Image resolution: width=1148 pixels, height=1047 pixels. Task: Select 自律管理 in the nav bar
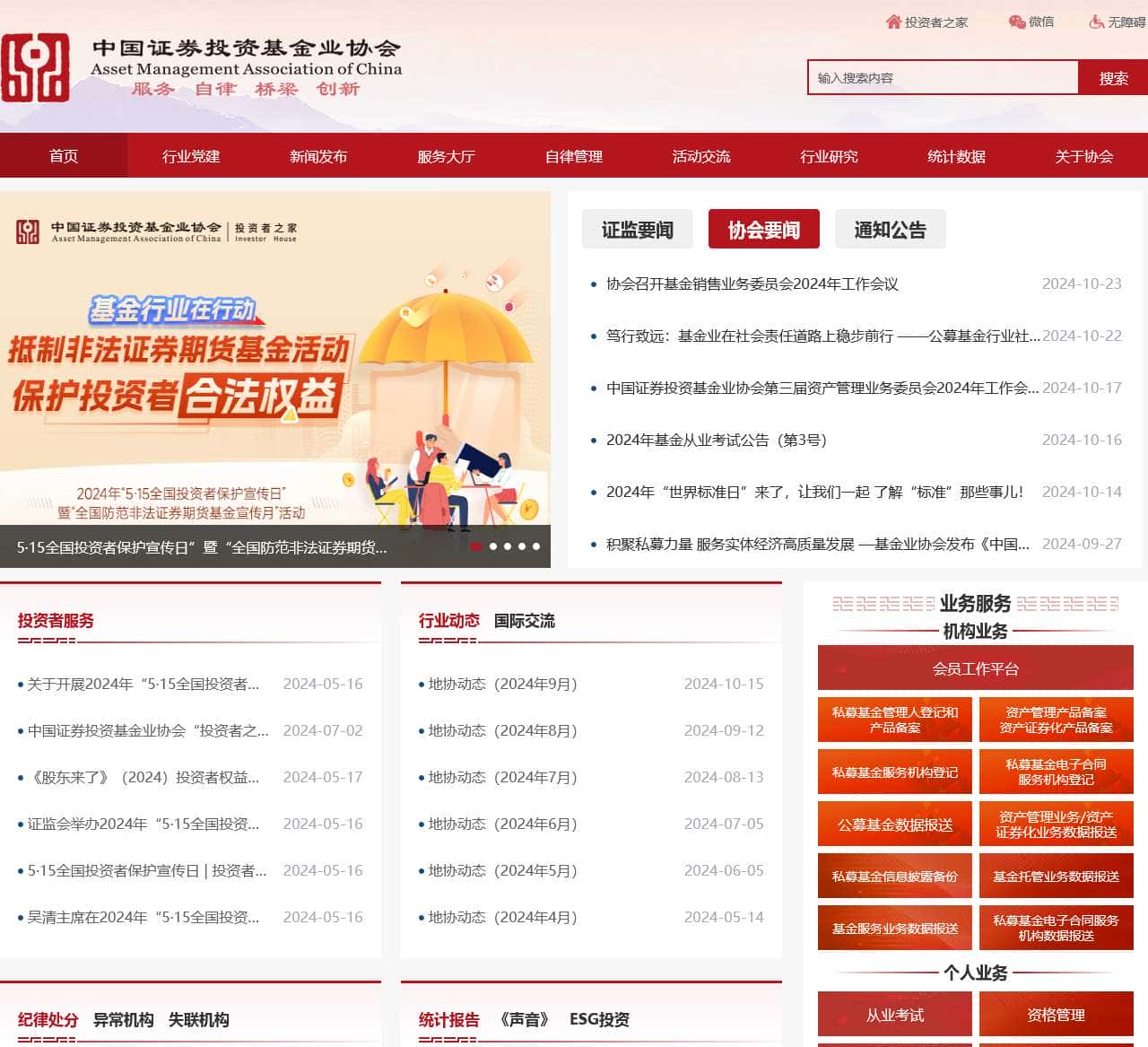coord(574,156)
